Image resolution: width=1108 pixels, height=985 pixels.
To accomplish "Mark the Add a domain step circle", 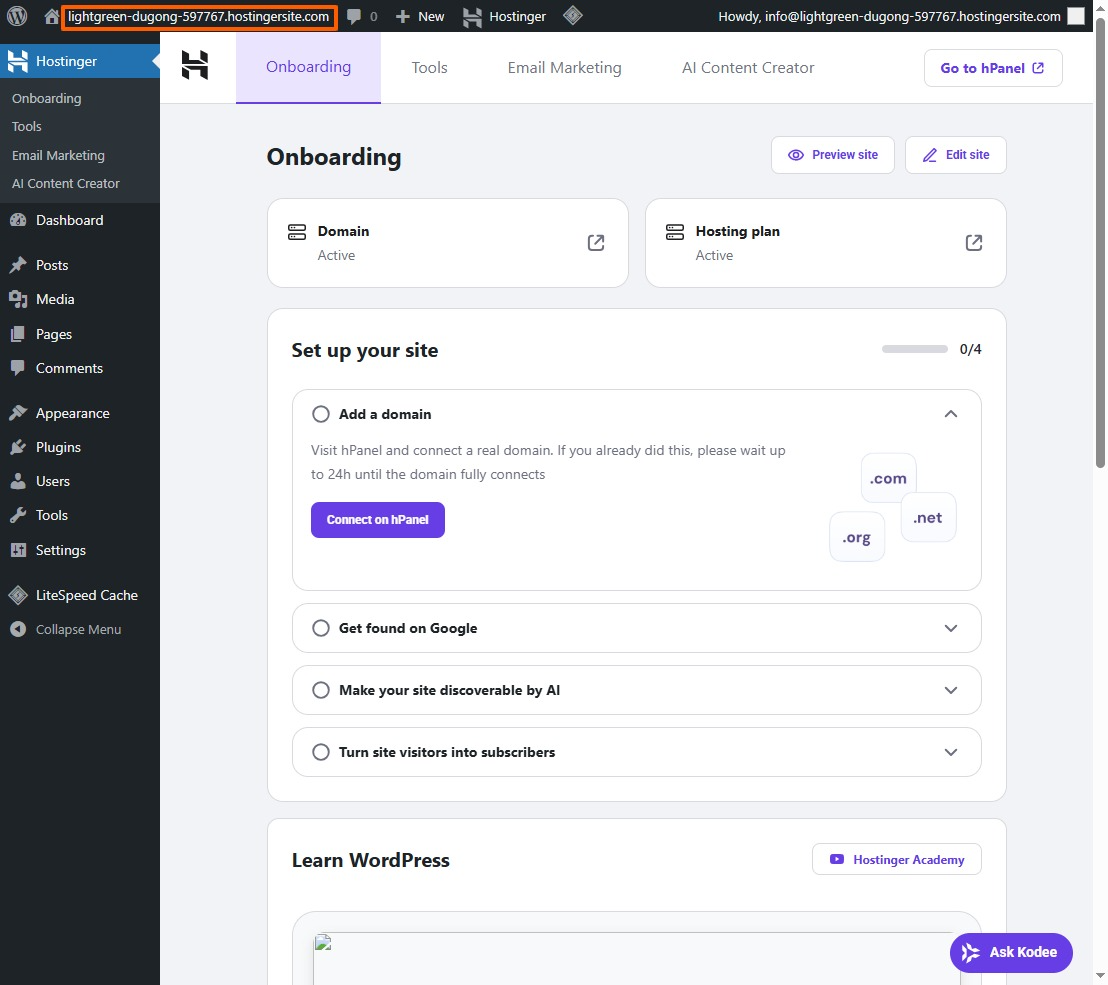I will point(321,414).
